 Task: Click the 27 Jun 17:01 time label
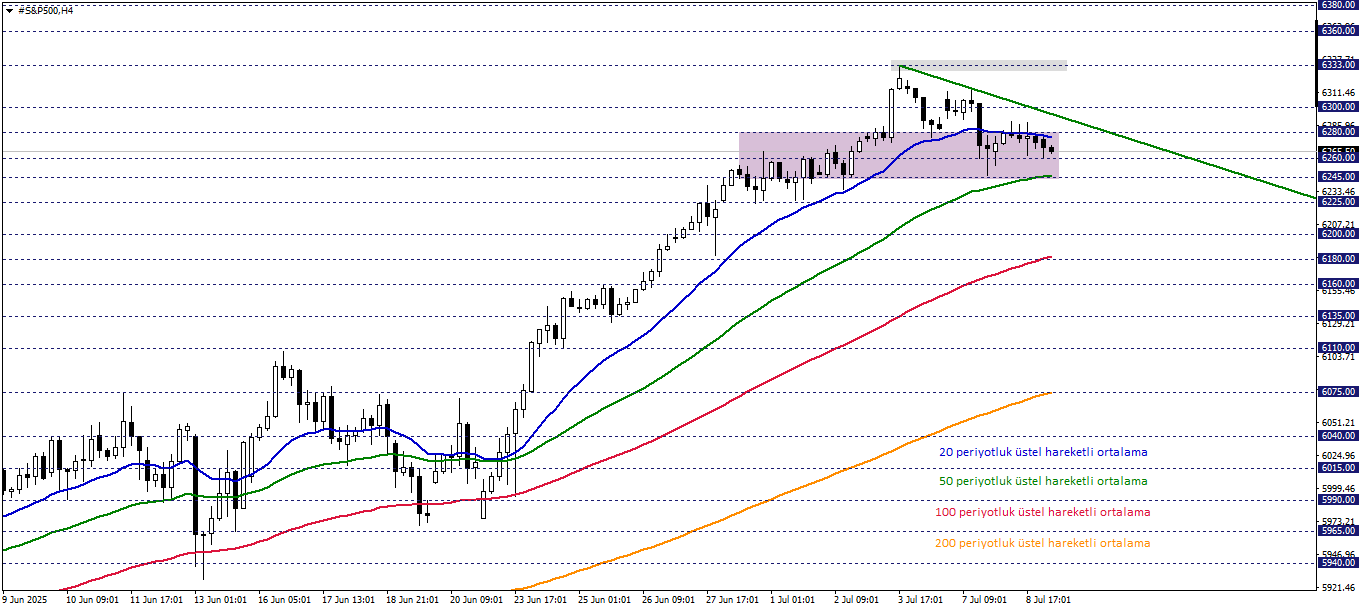pyautogui.click(x=734, y=601)
